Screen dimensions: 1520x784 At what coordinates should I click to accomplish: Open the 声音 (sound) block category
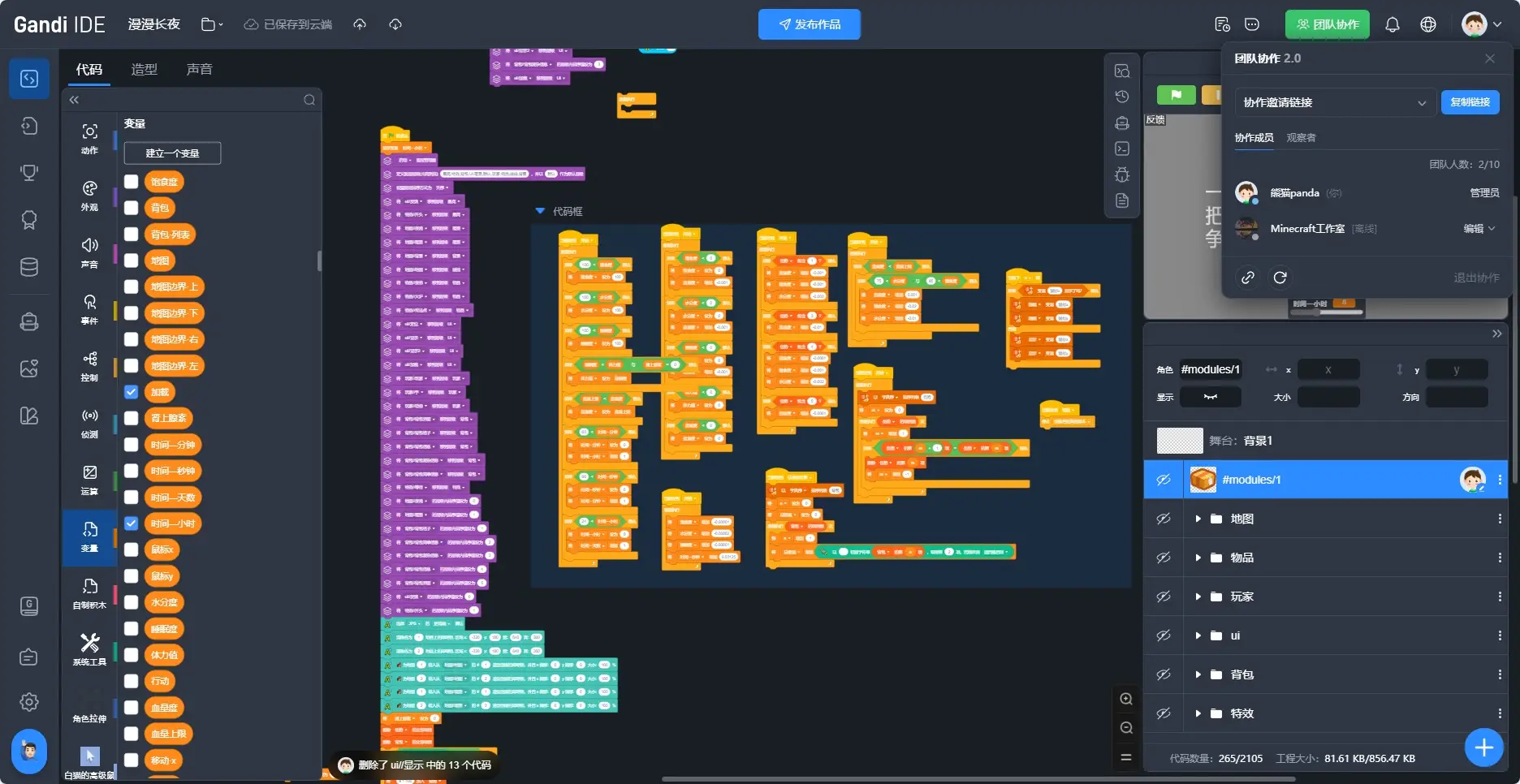point(89,252)
